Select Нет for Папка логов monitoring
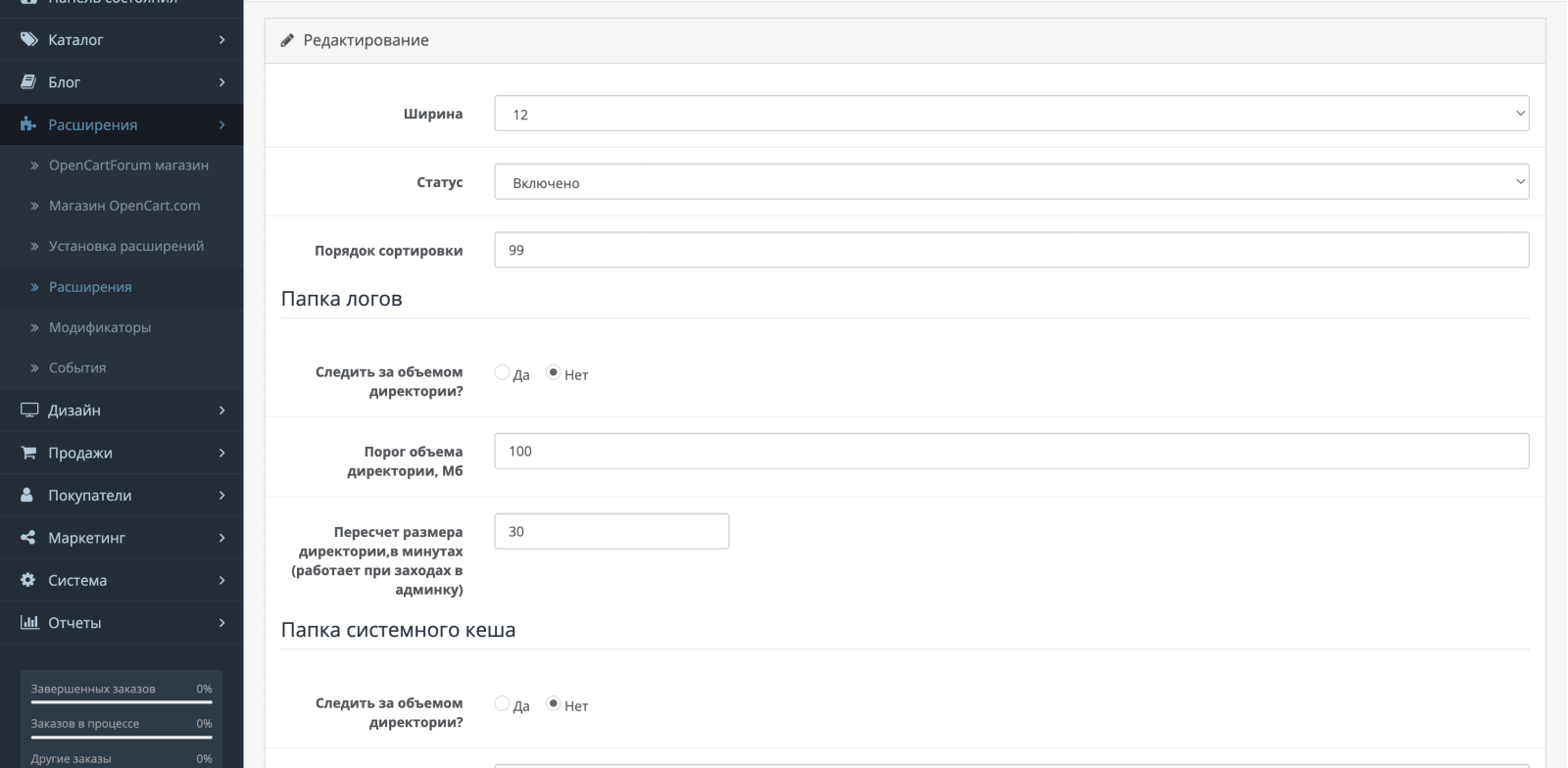 (553, 372)
